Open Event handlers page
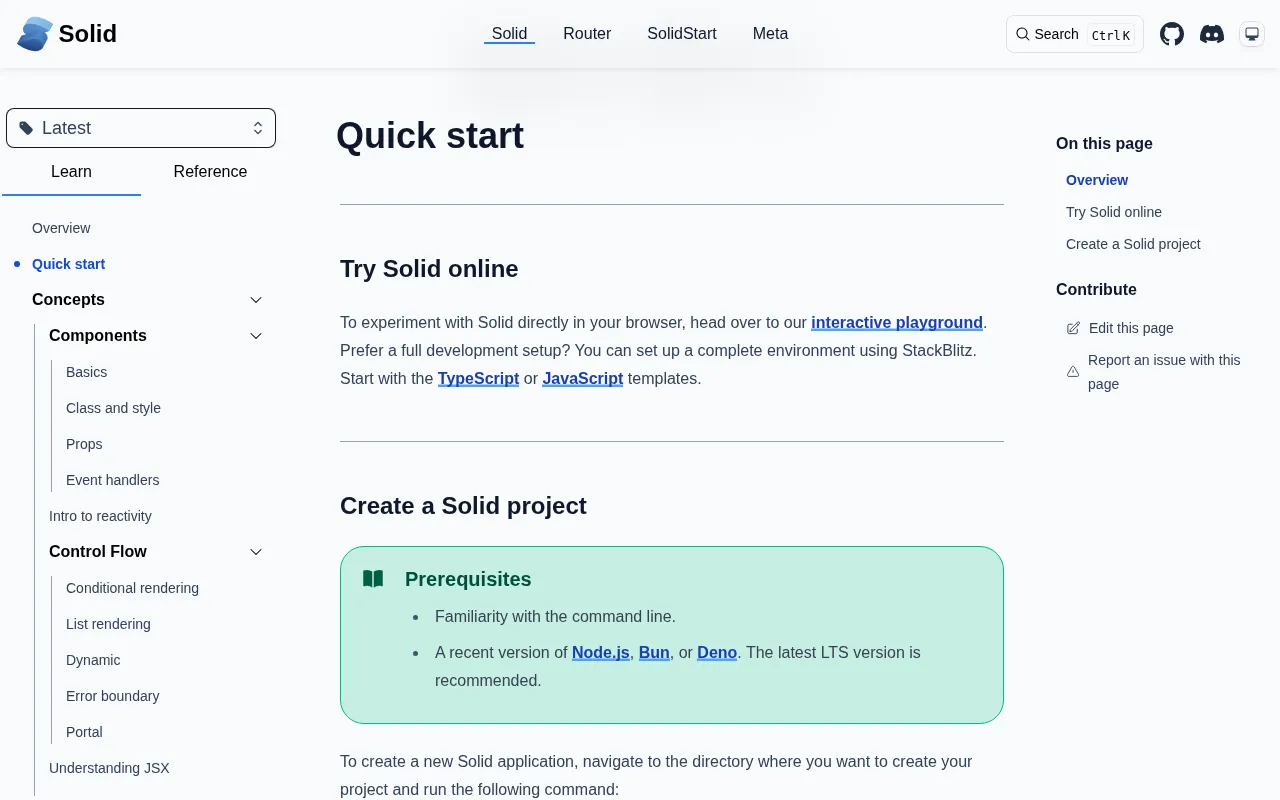 click(112, 480)
